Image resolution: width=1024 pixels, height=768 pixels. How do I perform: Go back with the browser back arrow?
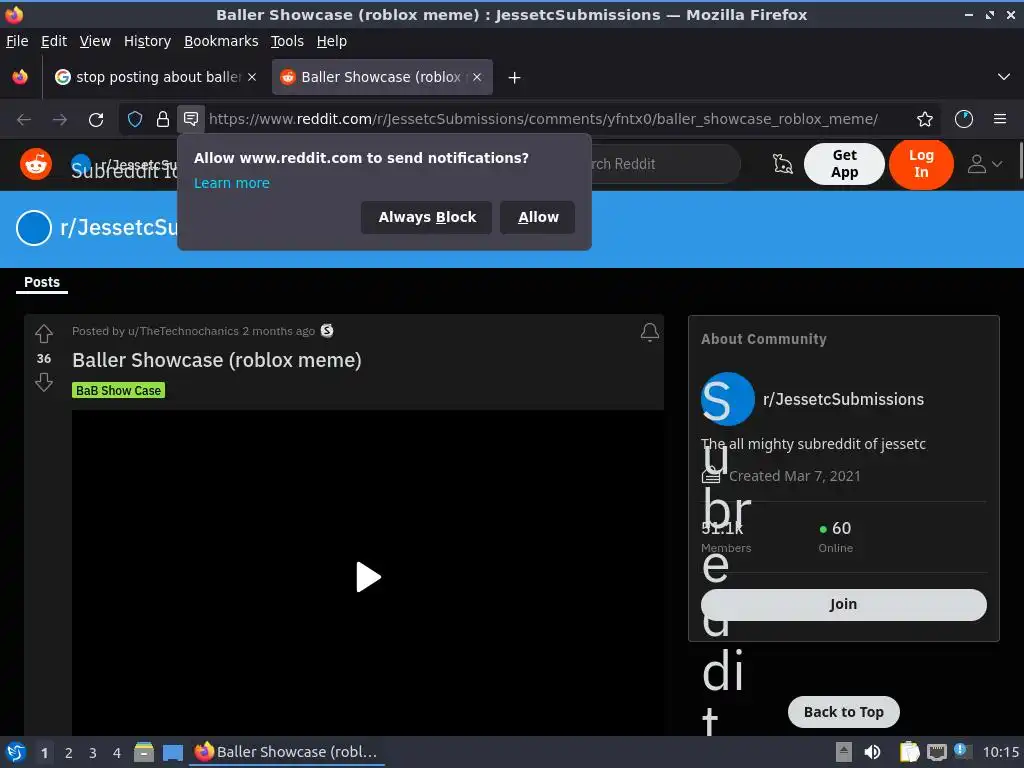(24, 120)
